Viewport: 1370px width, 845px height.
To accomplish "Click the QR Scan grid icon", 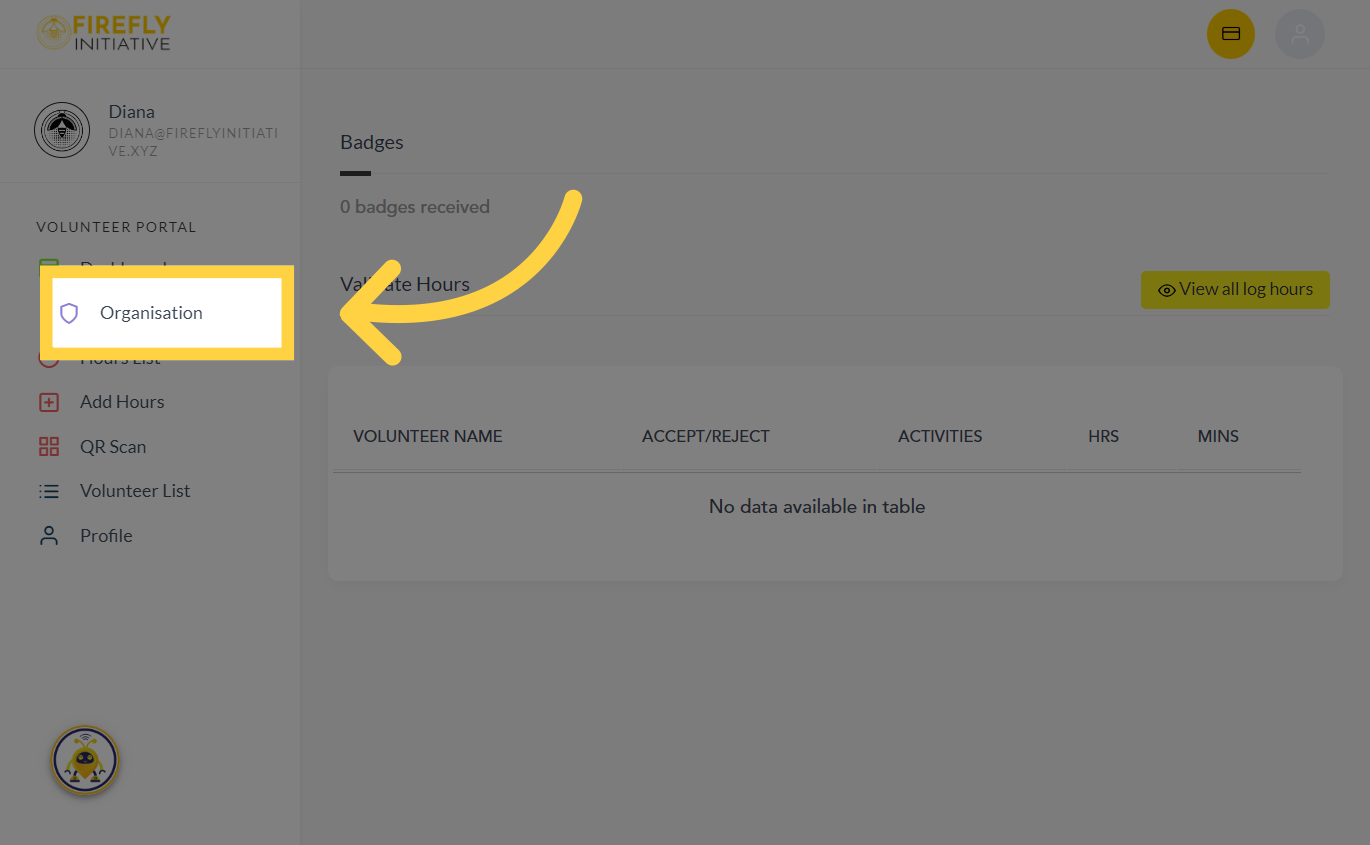I will [49, 447].
